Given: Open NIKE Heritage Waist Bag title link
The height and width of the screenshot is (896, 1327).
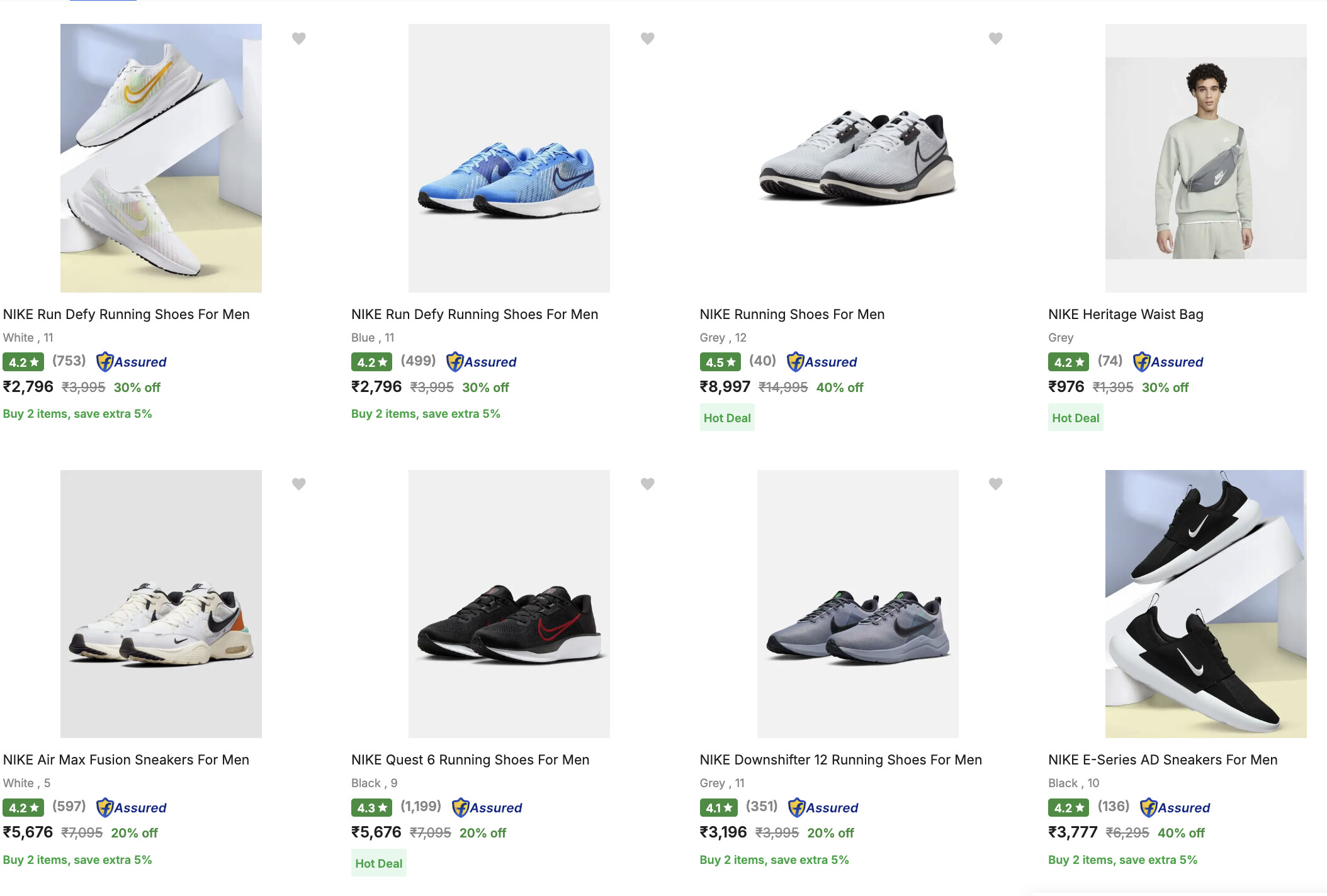Looking at the screenshot, I should [1126, 314].
